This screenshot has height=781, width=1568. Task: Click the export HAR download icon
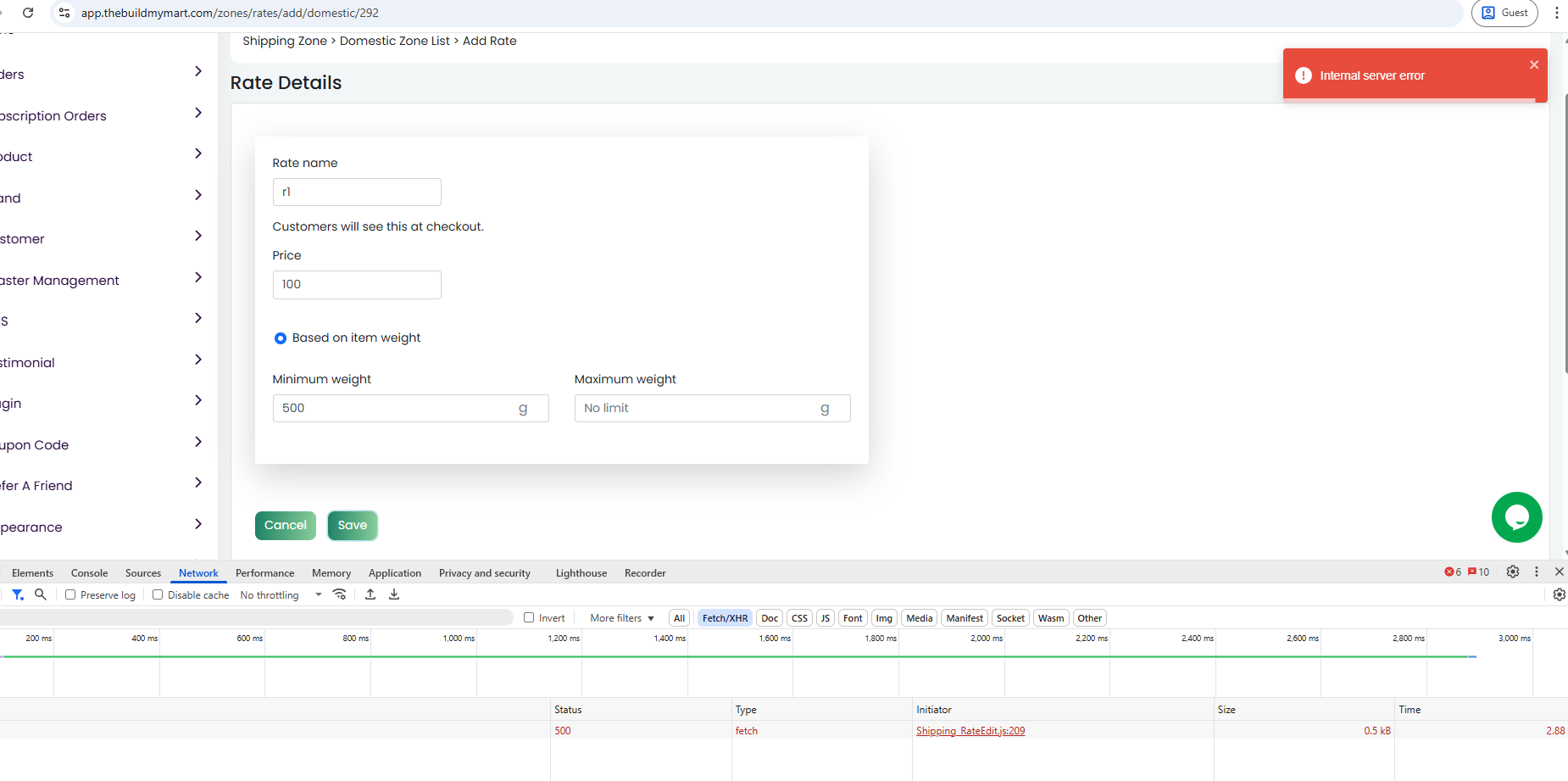coord(394,594)
